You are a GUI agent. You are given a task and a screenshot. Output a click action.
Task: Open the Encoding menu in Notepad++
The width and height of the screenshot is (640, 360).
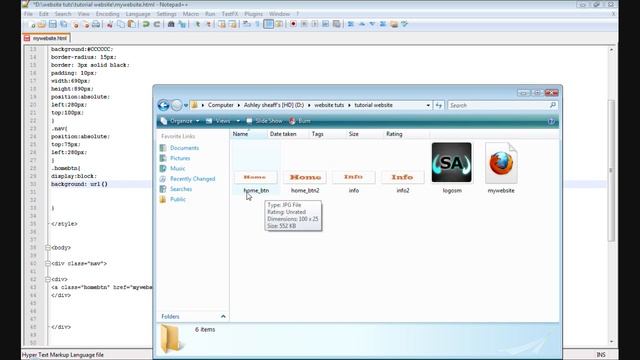click(107, 14)
